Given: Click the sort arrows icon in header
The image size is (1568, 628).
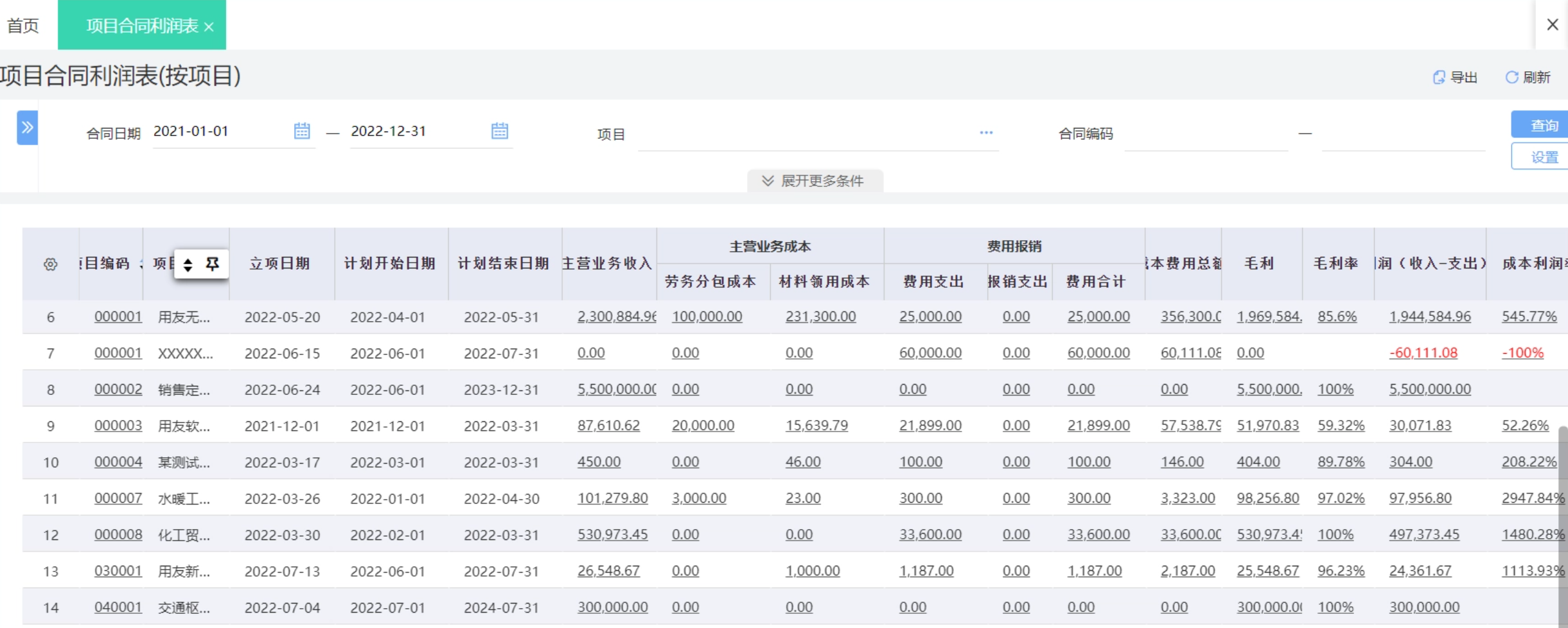Looking at the screenshot, I should [x=188, y=265].
